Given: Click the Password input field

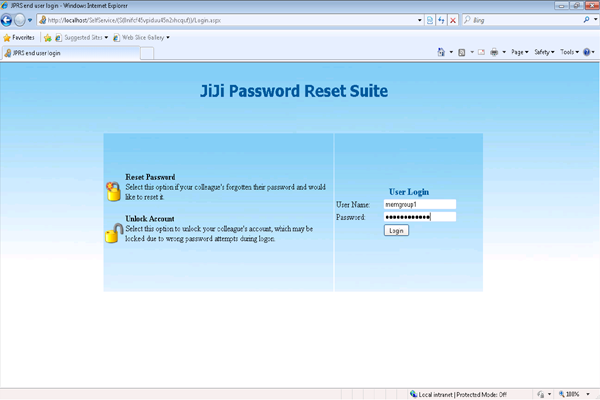Looking at the screenshot, I should coord(420,217).
